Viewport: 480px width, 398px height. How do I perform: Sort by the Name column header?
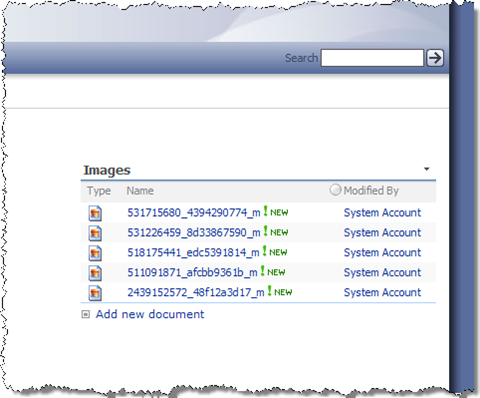[140, 191]
